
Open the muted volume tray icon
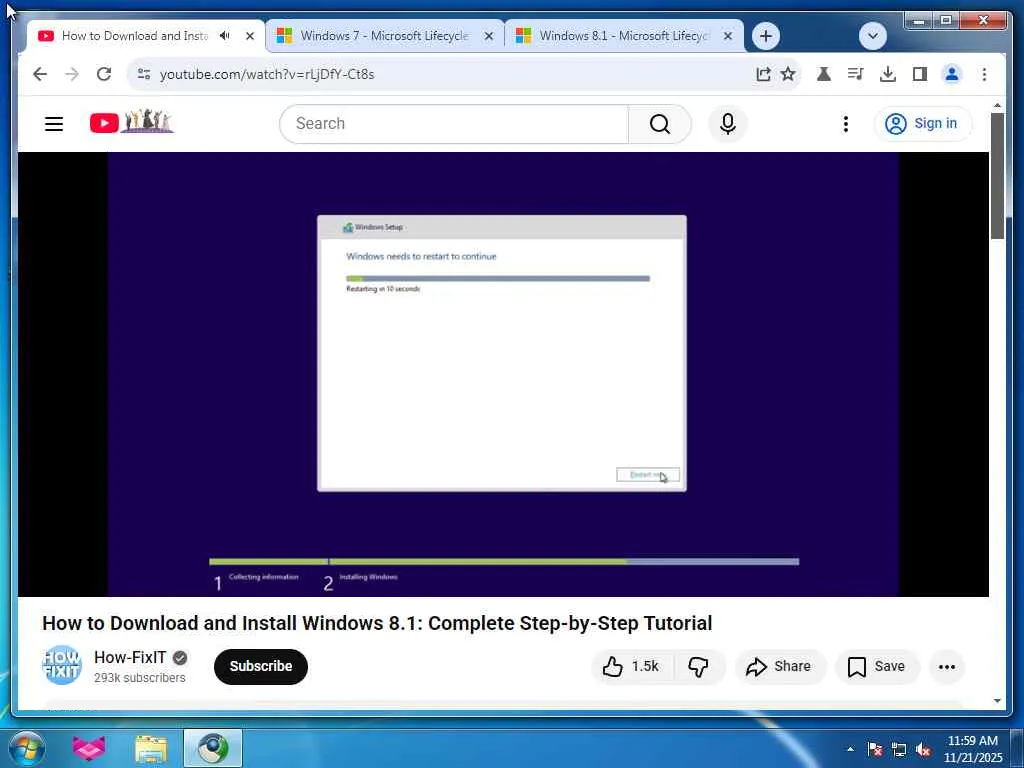point(923,749)
